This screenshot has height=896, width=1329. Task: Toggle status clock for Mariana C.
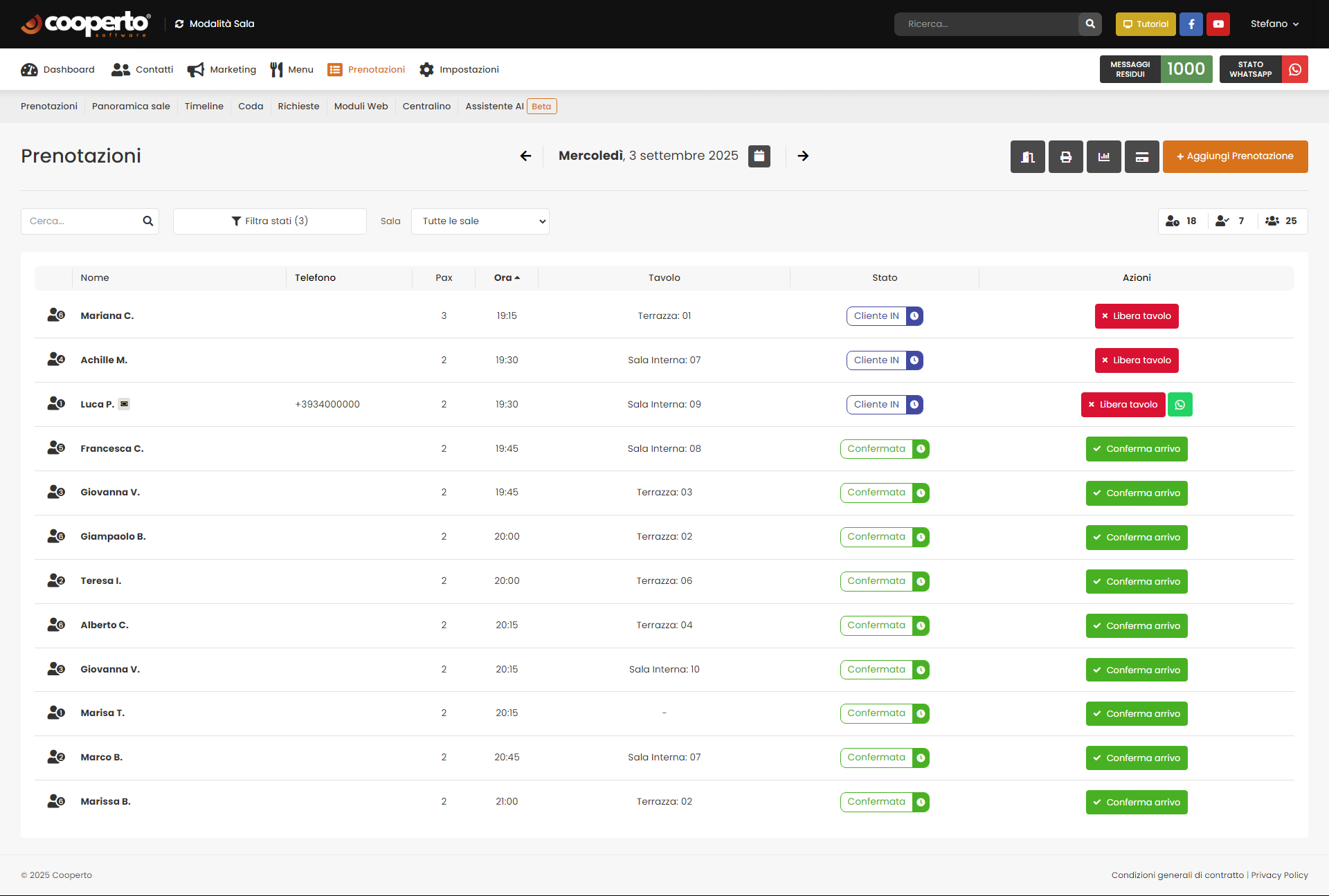(914, 316)
